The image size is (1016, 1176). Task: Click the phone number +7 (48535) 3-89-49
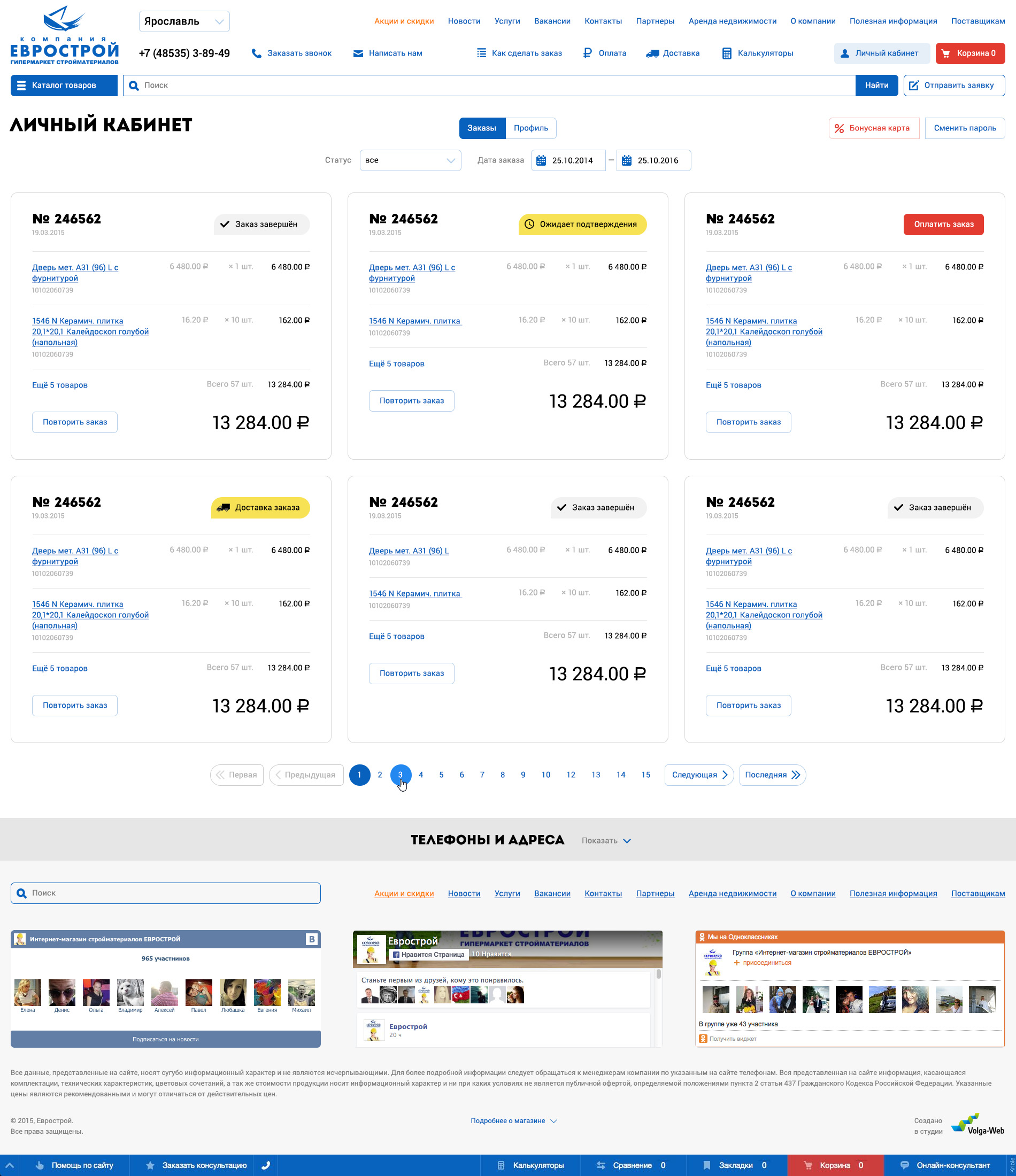[184, 53]
